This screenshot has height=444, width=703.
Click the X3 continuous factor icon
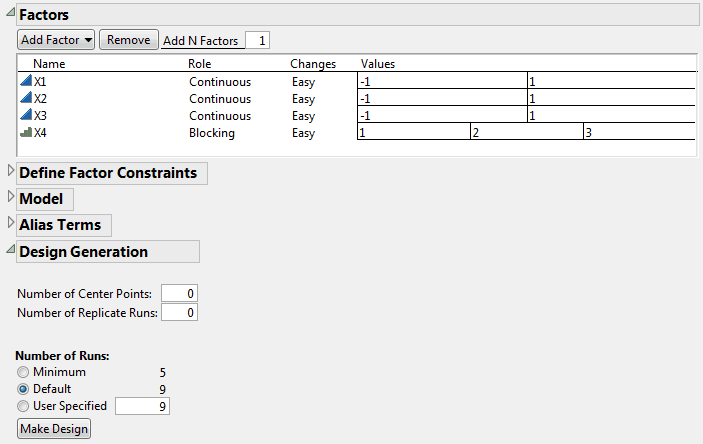pos(26,116)
